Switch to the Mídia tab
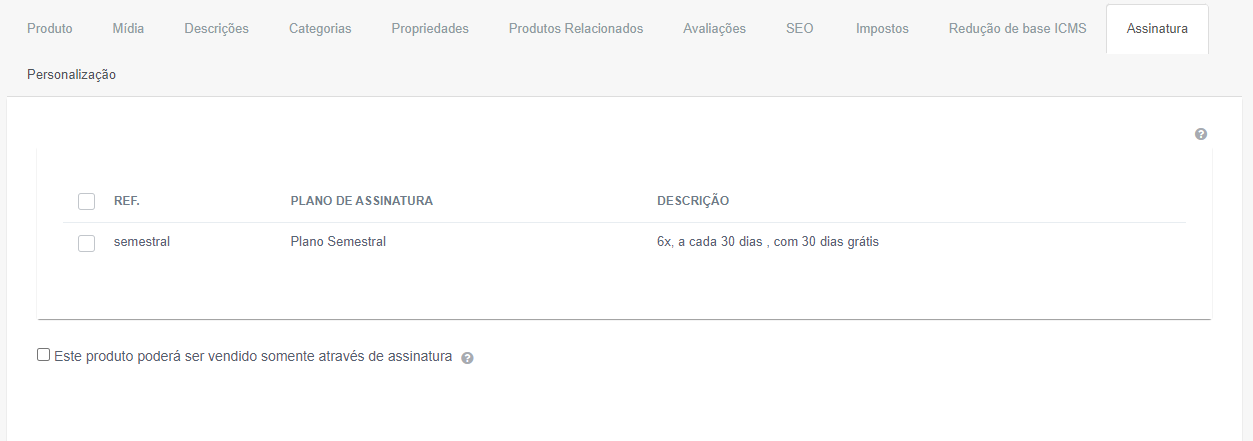 tap(128, 29)
